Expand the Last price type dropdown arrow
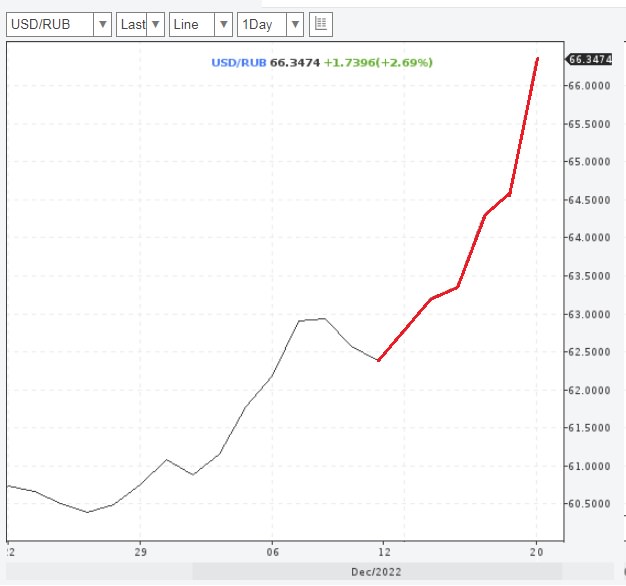This screenshot has width=626, height=586. pos(155,24)
